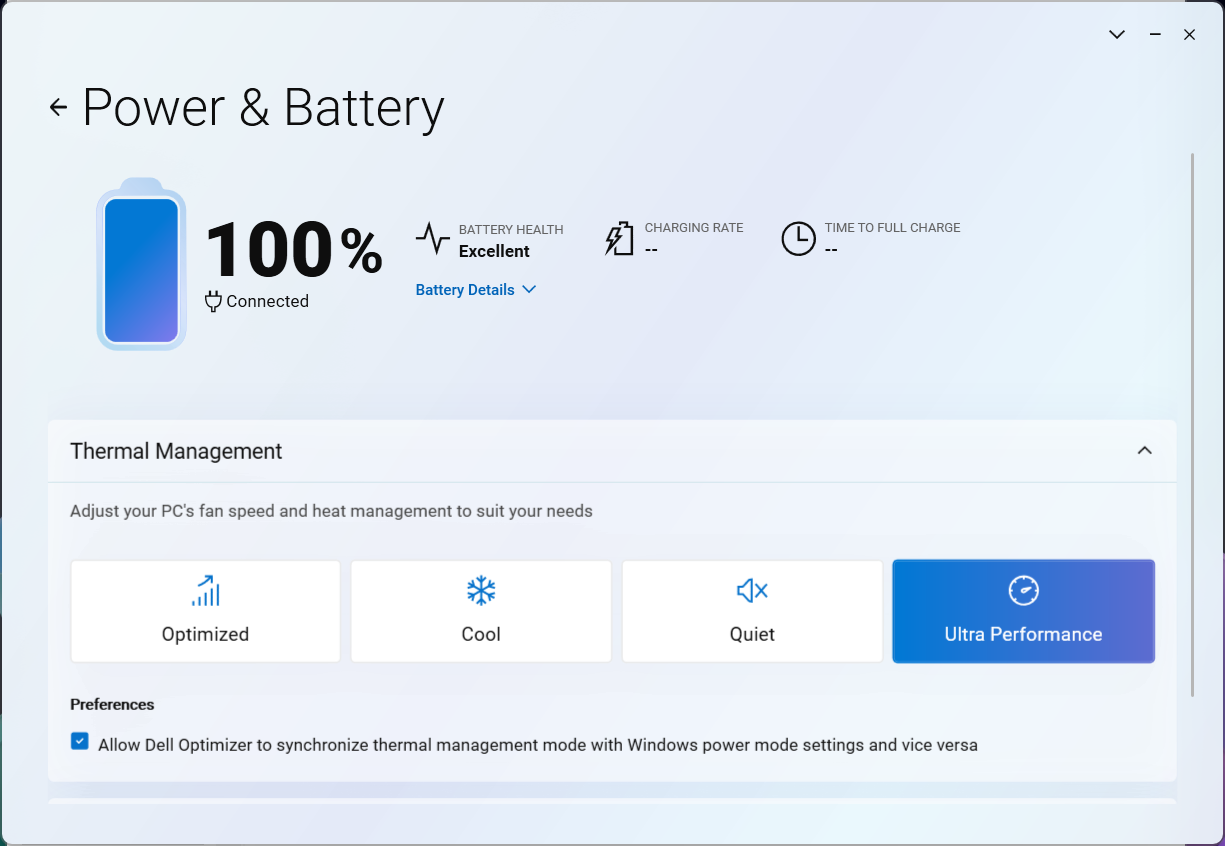
Task: Click the plug Connected icon
Action: pos(213,301)
